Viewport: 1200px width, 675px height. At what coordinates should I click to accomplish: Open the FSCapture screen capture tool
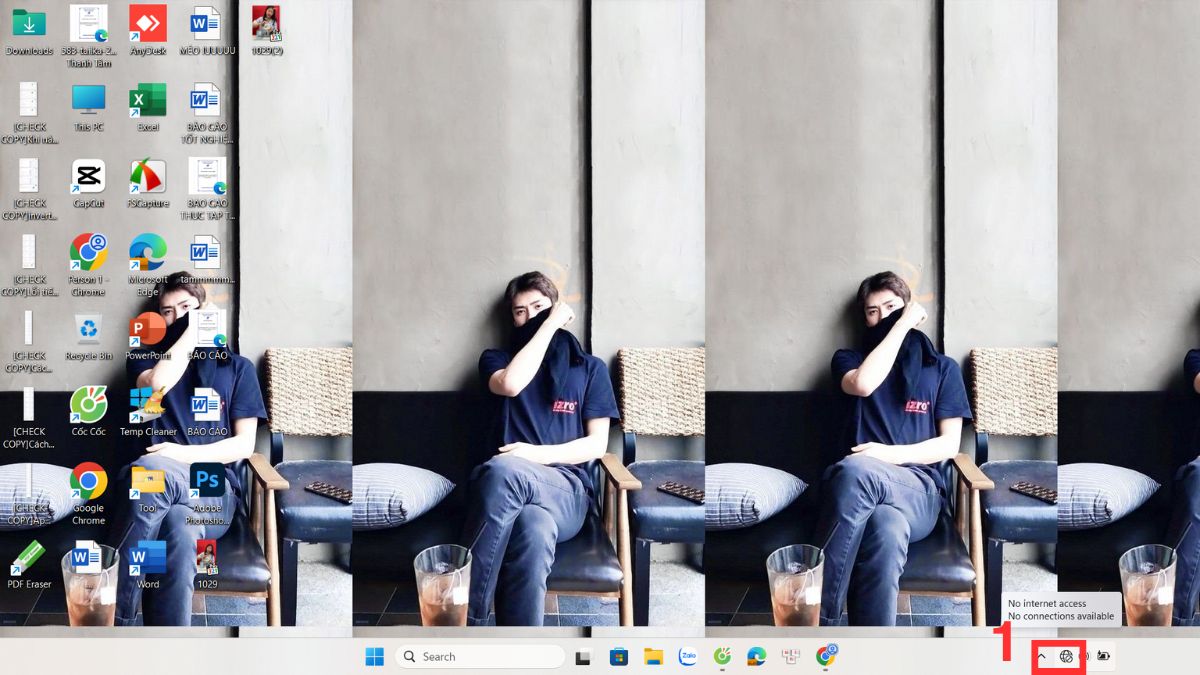pos(147,178)
